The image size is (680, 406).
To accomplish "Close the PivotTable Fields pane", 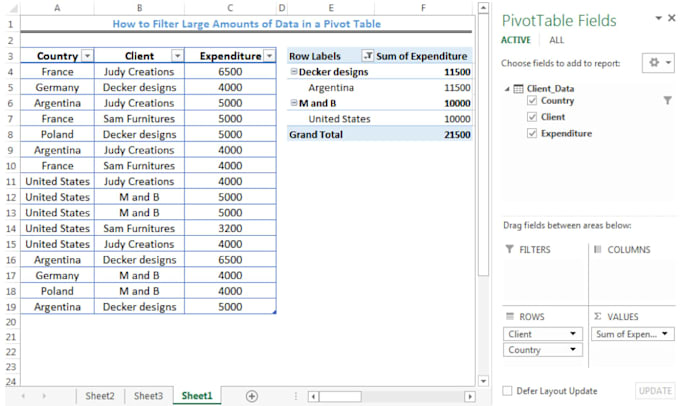I will point(670,18).
